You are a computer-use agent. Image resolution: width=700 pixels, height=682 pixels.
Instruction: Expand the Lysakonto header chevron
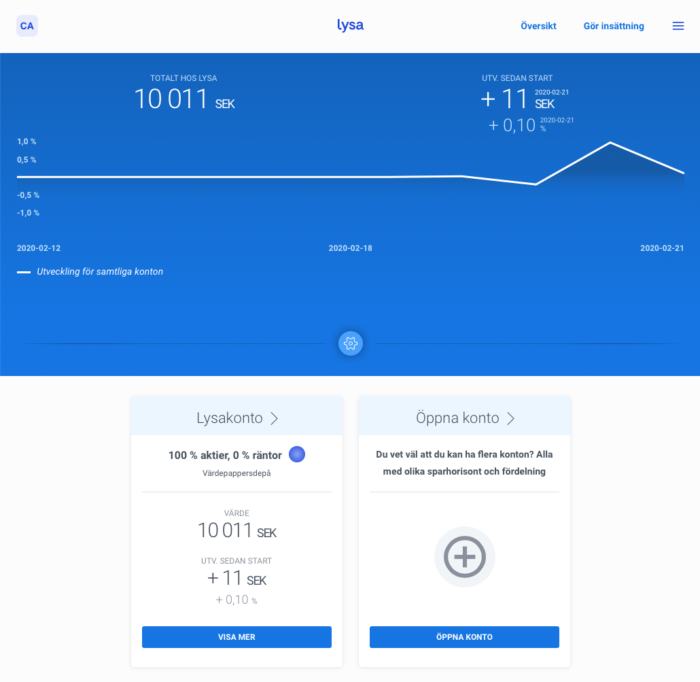(274, 418)
